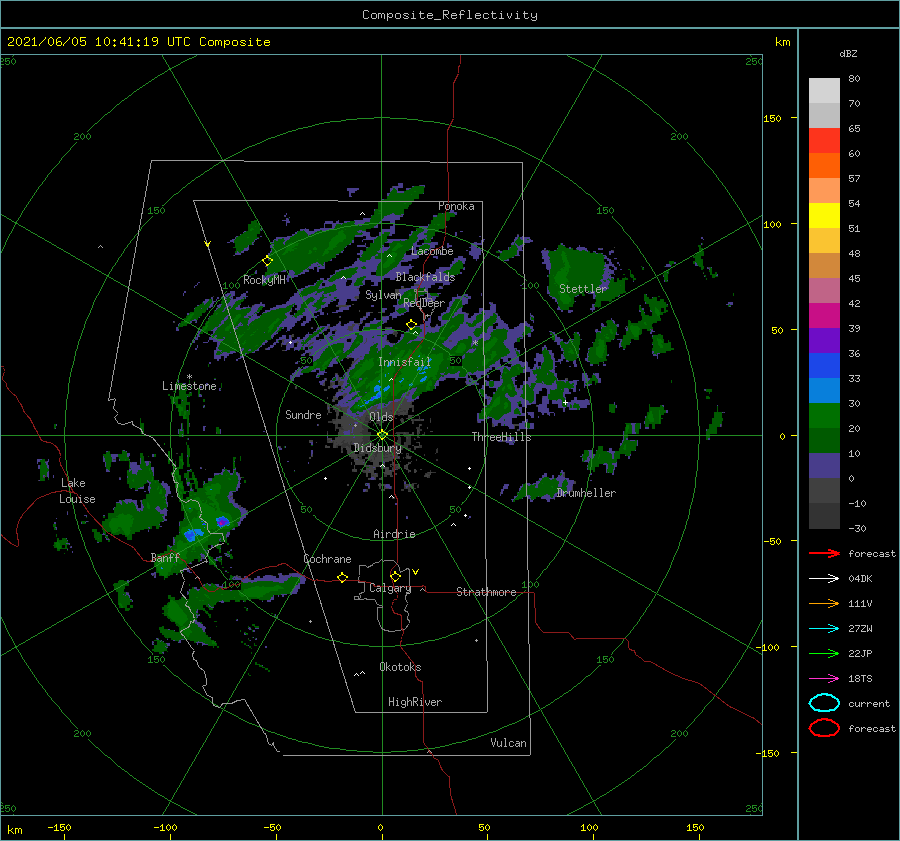Click the red swatch in dBZ legend
The width and height of the screenshot is (900, 841).
point(824,141)
